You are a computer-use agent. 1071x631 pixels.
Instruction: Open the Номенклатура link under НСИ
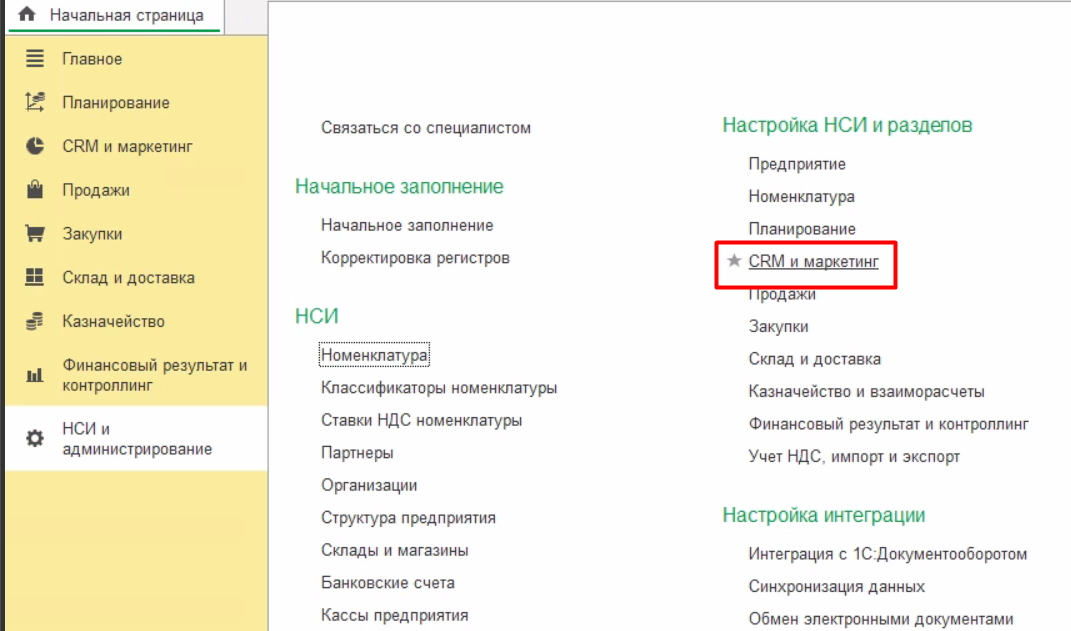coord(374,355)
